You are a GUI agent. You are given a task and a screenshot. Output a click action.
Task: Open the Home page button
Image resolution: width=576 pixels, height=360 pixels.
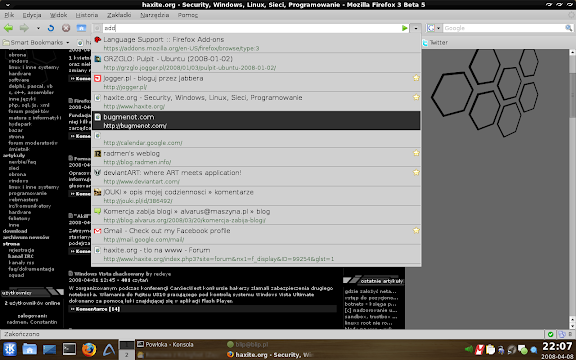click(81, 28)
